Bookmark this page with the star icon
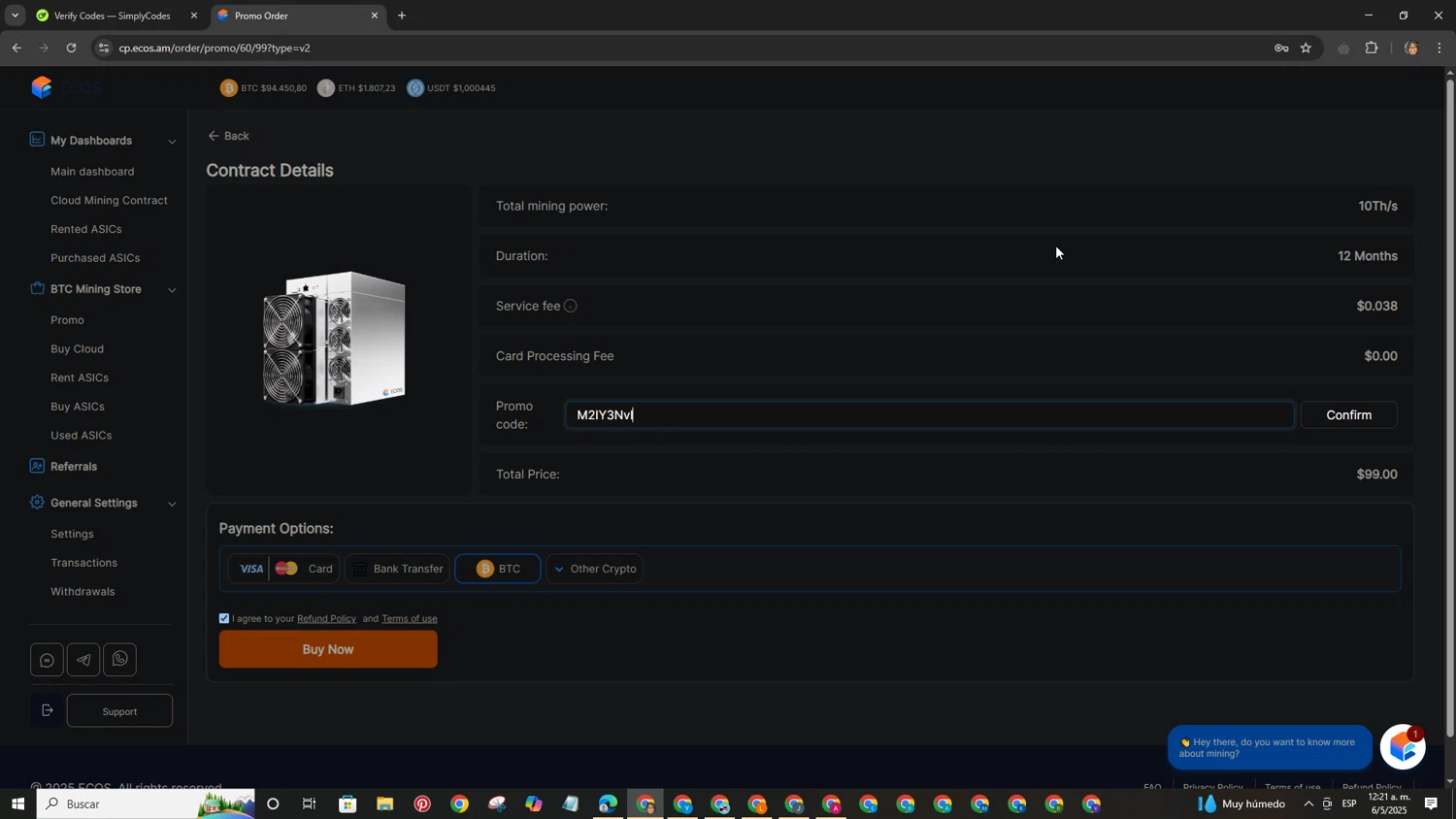Viewport: 1456px width, 819px height. (1306, 48)
